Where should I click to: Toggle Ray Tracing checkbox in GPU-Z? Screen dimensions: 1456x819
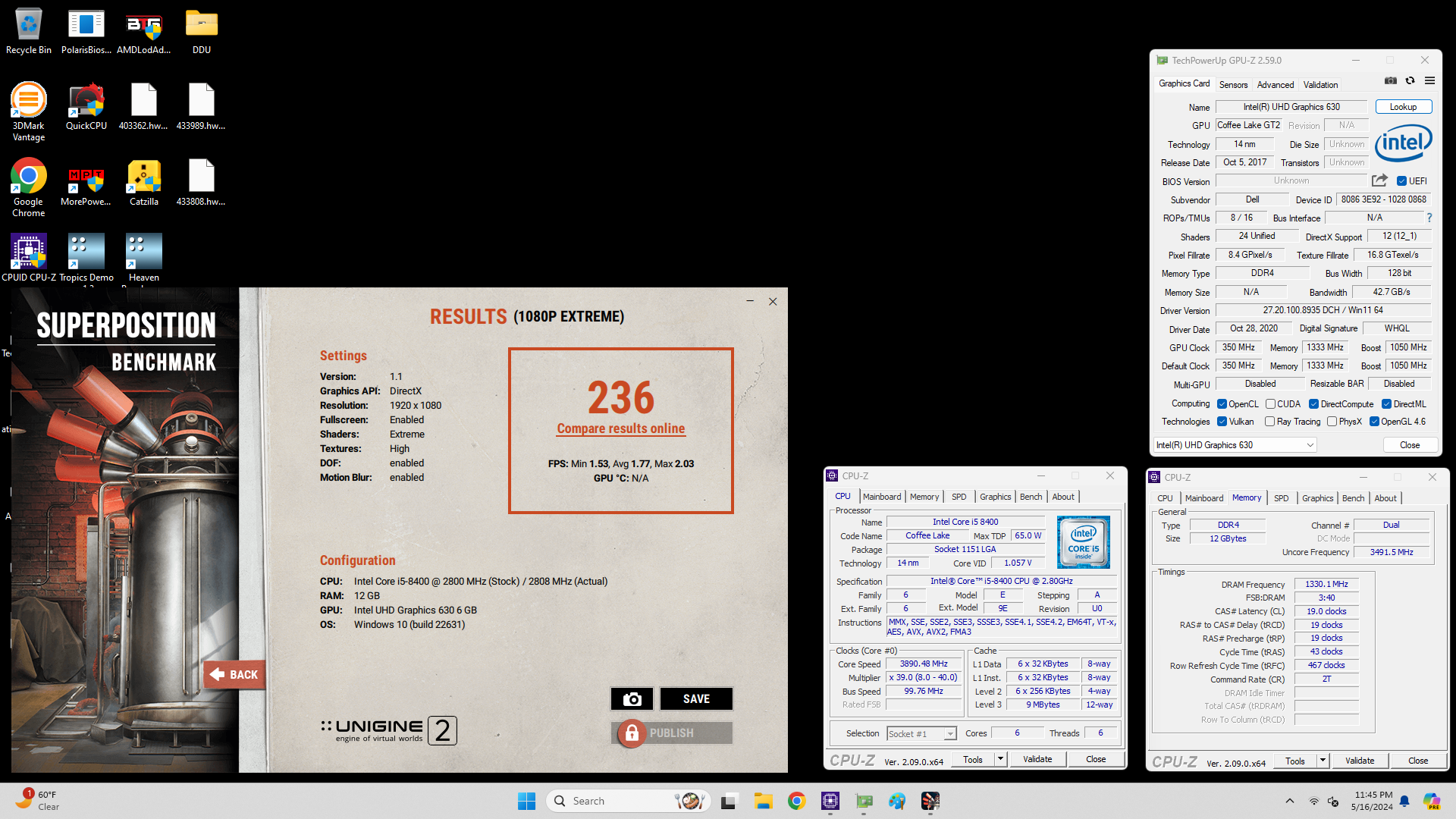1269,422
